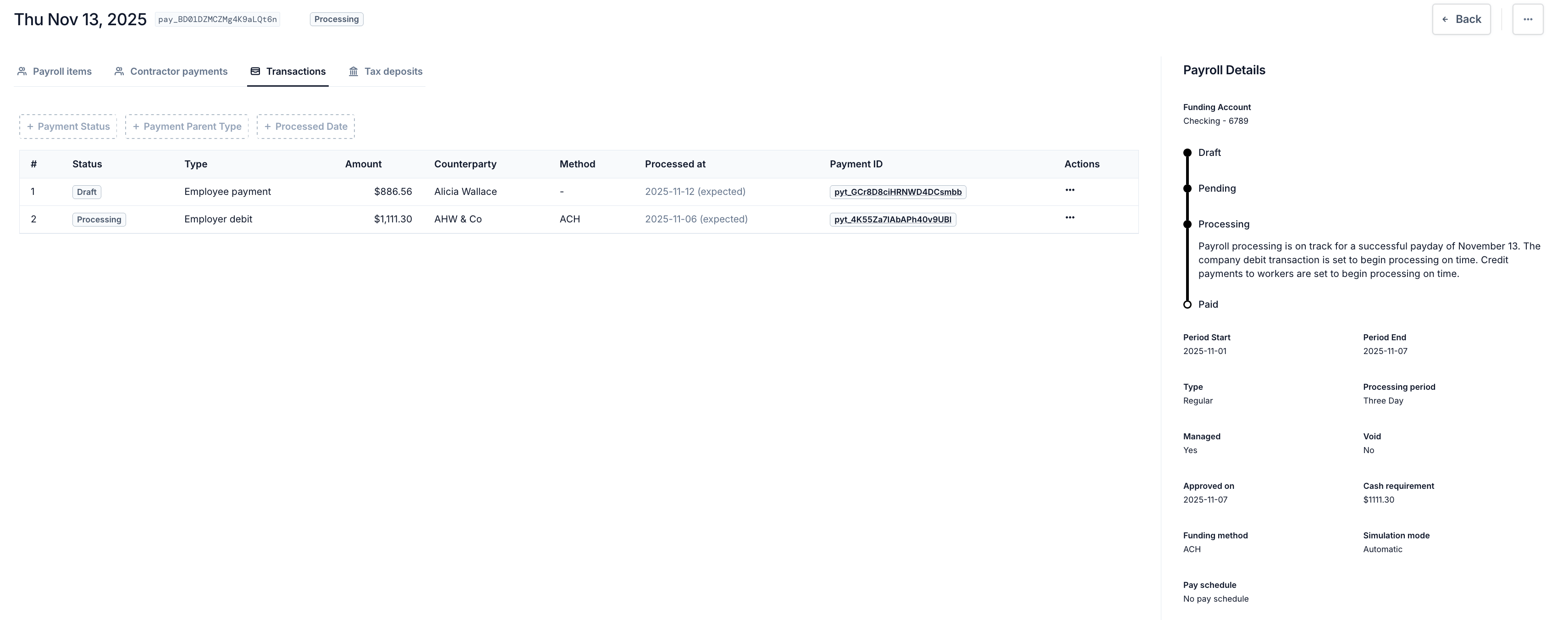Open actions menu for AHW & Co row
1568x620 pixels.
[1070, 217]
